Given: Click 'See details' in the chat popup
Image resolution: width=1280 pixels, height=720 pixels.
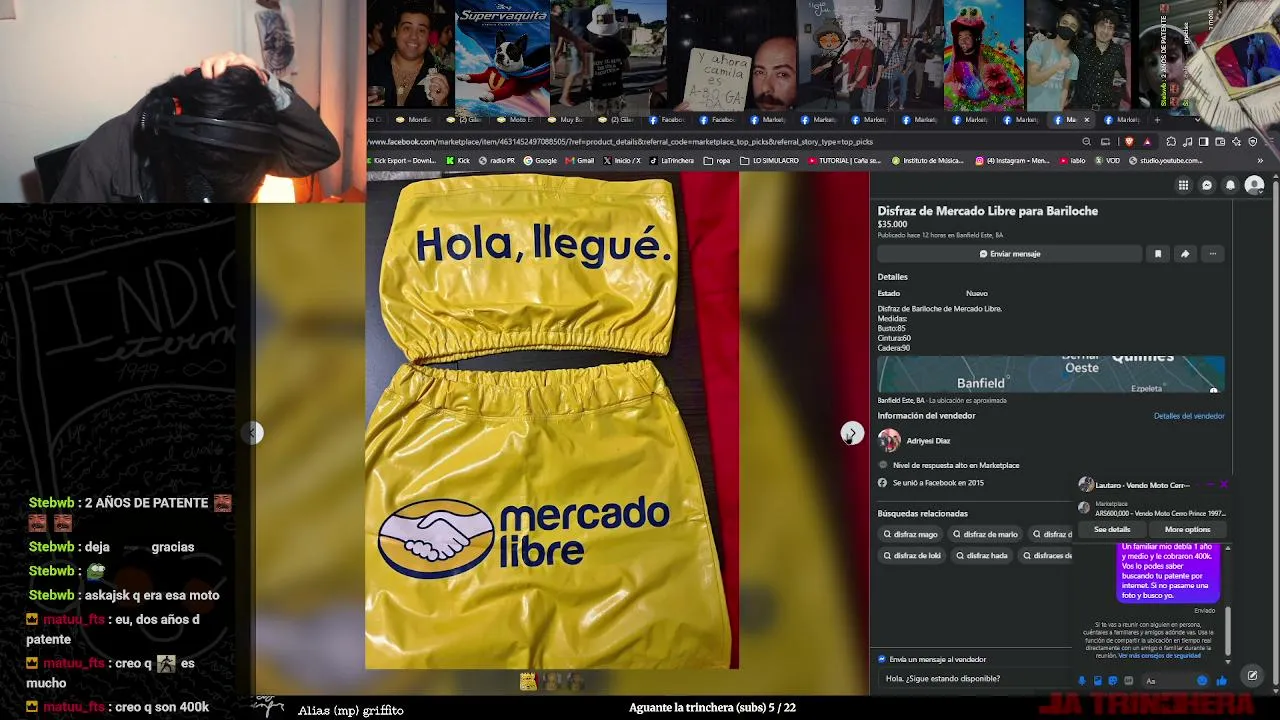Looking at the screenshot, I should (x=1112, y=529).
